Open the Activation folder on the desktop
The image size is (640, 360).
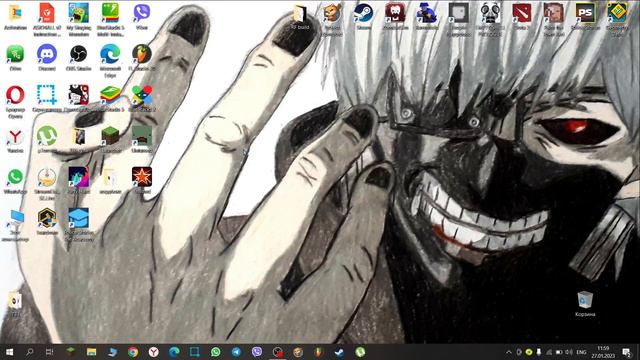pyautogui.click(x=15, y=13)
